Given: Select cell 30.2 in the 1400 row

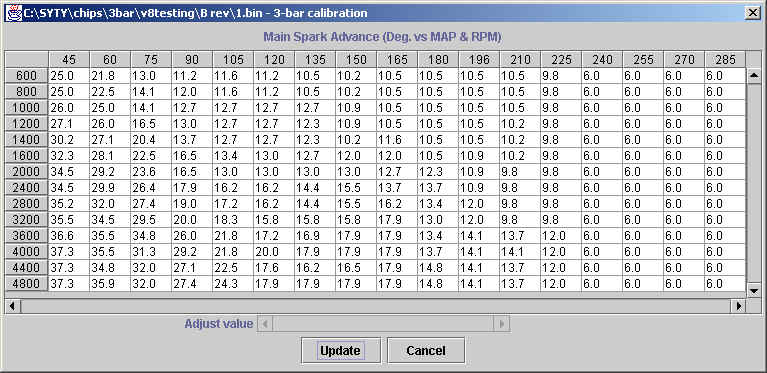Looking at the screenshot, I should [x=69, y=140].
